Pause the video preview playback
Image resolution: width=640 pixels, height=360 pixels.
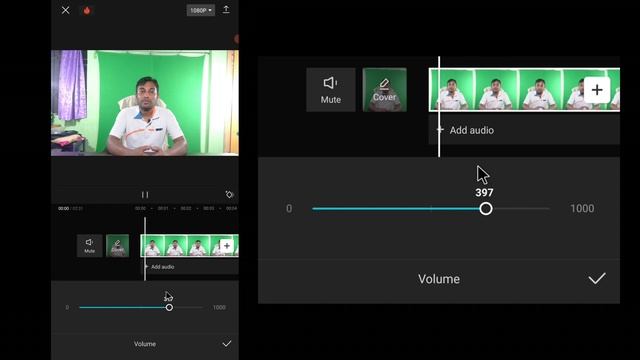(x=145, y=195)
